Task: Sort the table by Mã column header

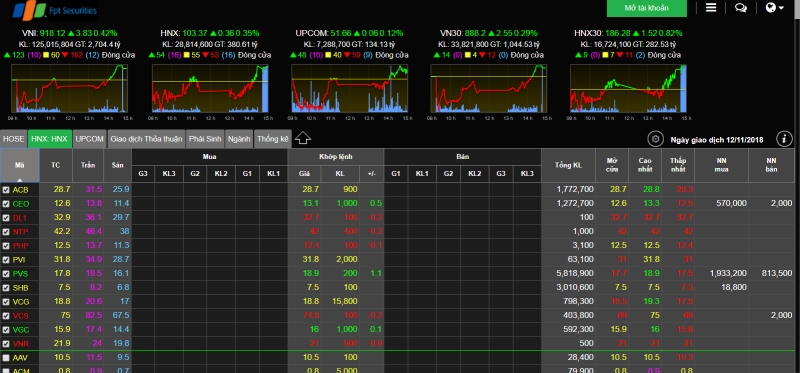Action: pos(20,165)
